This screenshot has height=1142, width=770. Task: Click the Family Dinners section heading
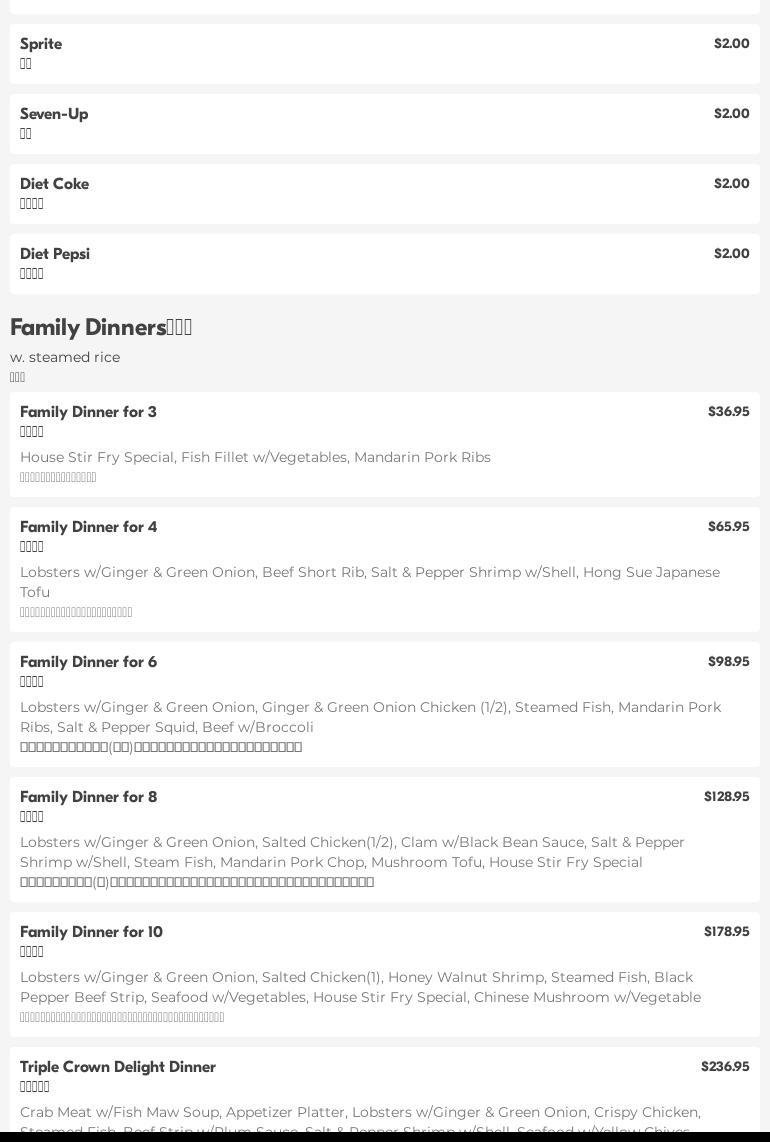(100, 328)
